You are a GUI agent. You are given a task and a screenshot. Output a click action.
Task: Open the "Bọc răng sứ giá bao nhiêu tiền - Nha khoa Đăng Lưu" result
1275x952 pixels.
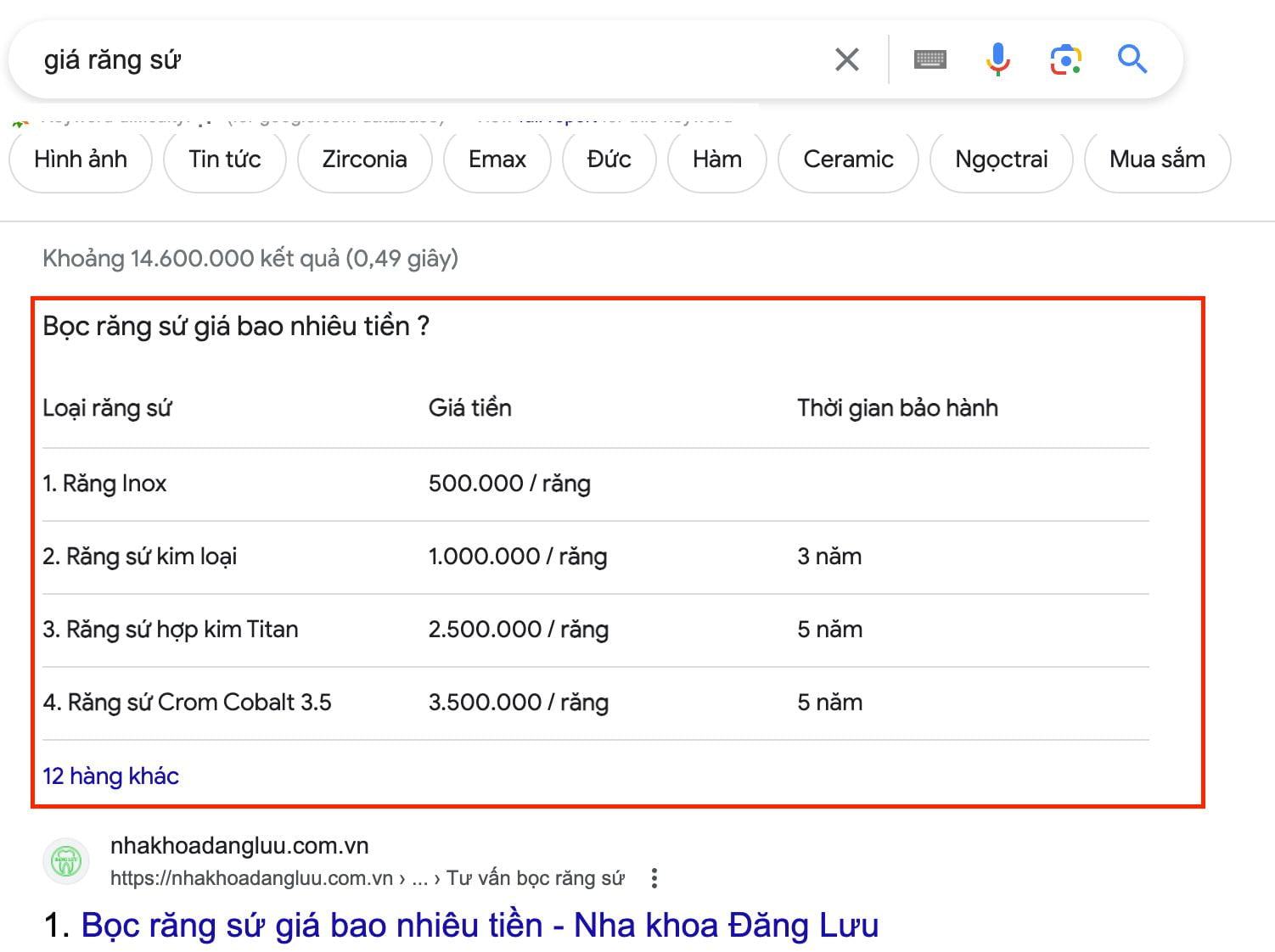coord(480,925)
